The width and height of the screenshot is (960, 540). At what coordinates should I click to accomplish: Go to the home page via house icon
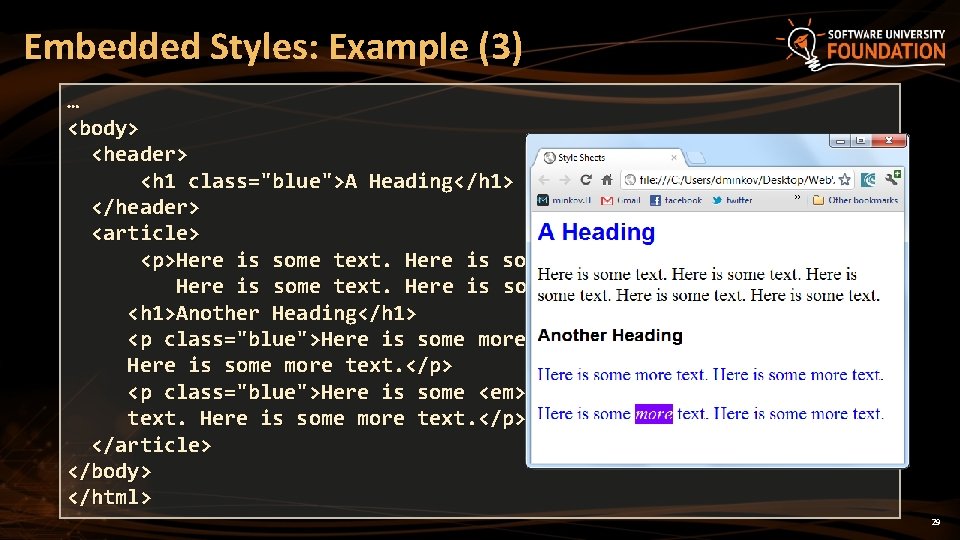607,179
